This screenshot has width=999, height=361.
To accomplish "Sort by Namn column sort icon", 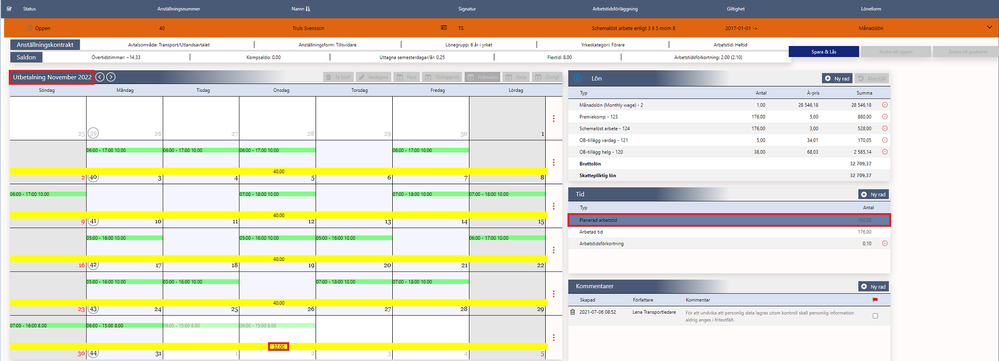I will click(x=308, y=9).
